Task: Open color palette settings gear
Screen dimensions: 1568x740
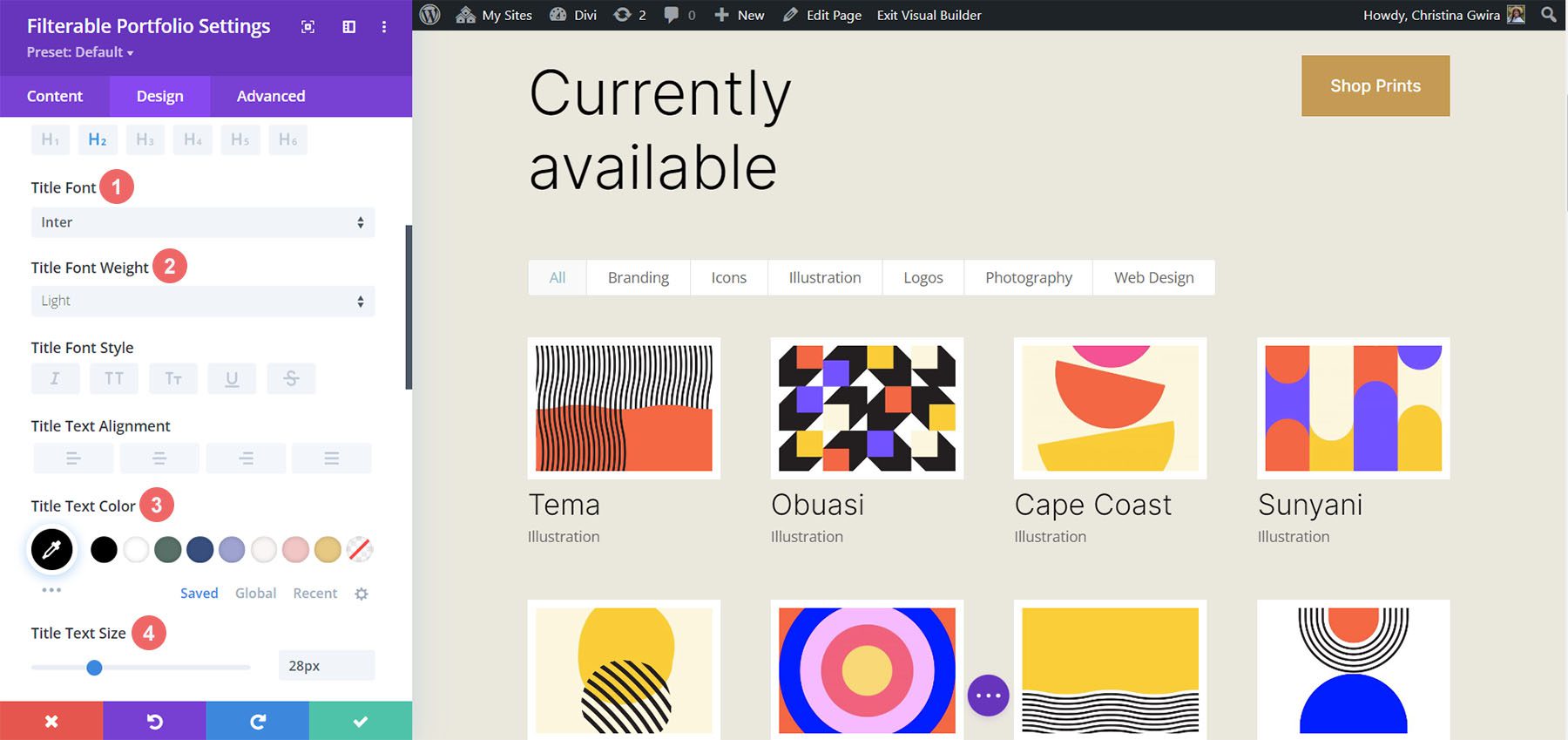Action: [362, 594]
